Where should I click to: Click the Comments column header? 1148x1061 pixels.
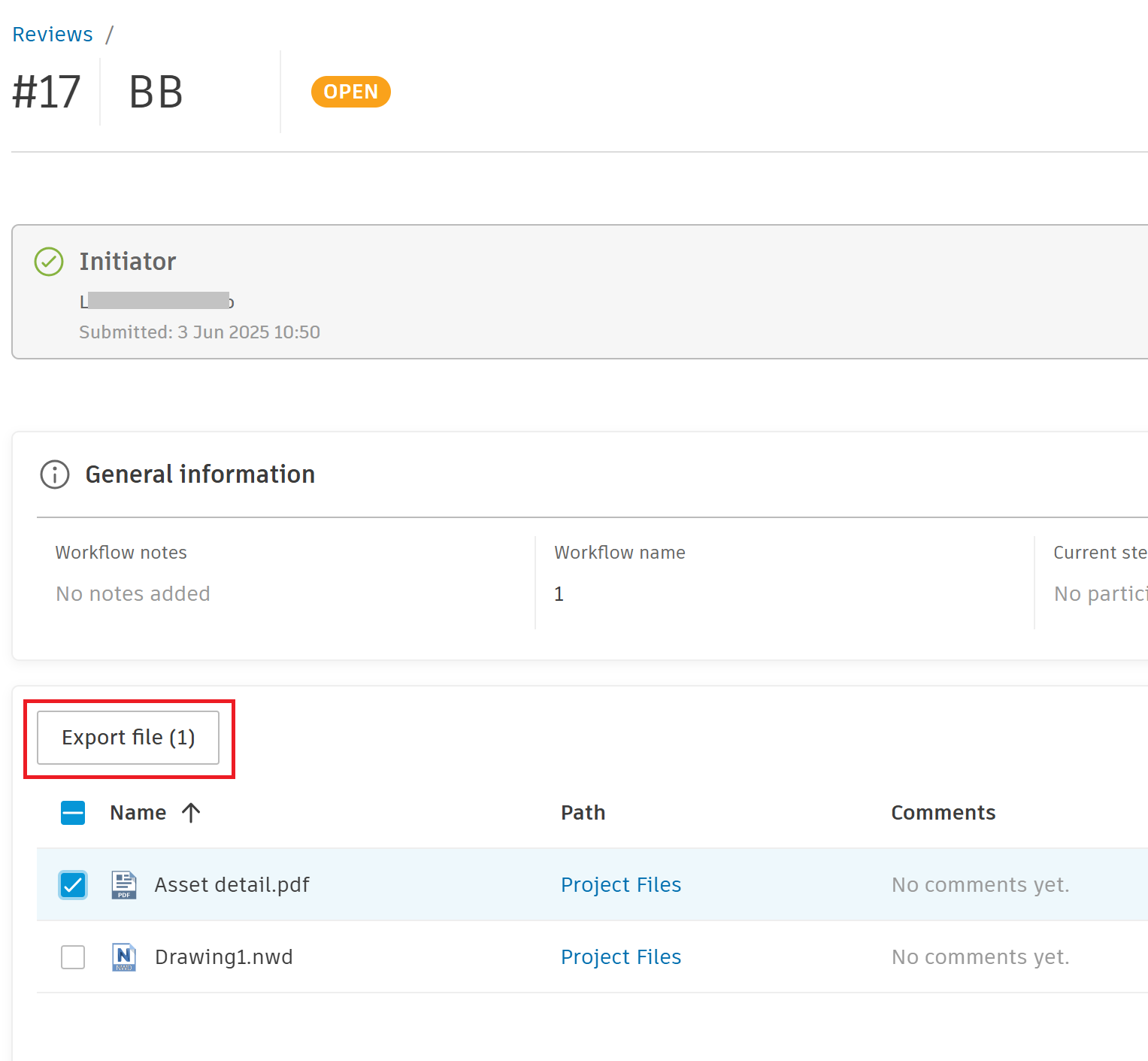point(944,813)
